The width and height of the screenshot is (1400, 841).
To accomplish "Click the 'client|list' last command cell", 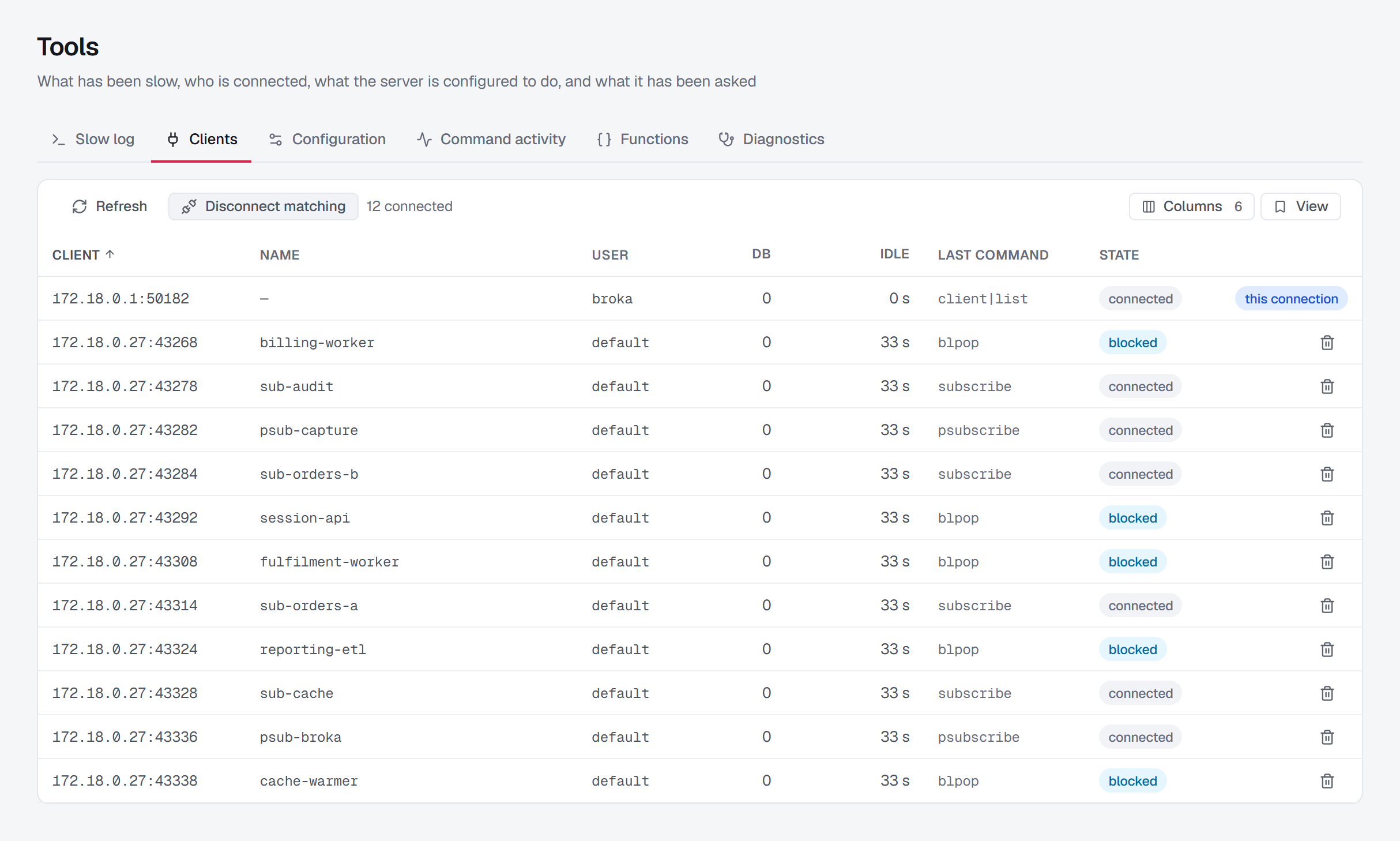I will coord(983,299).
